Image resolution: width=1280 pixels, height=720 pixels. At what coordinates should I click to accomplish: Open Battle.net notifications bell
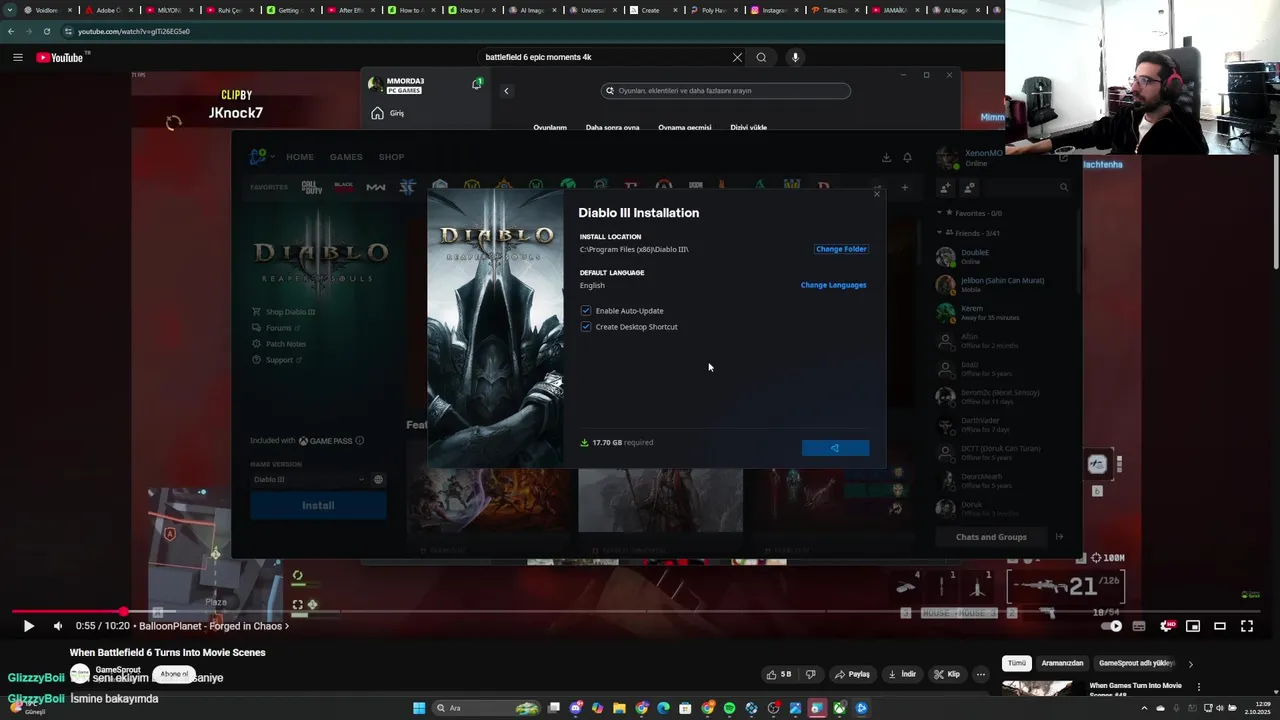tap(907, 157)
